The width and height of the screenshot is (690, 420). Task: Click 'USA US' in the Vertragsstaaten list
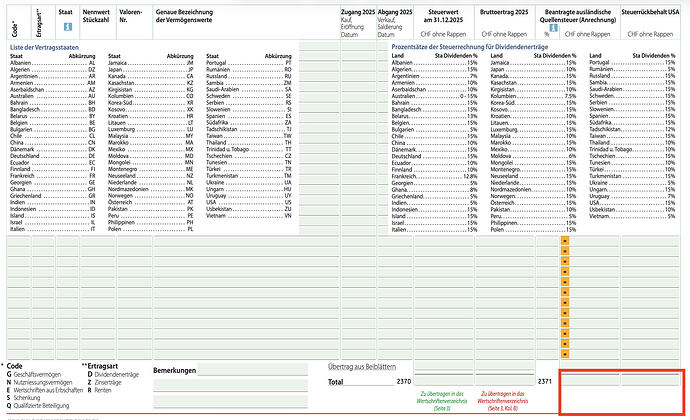click(249, 202)
